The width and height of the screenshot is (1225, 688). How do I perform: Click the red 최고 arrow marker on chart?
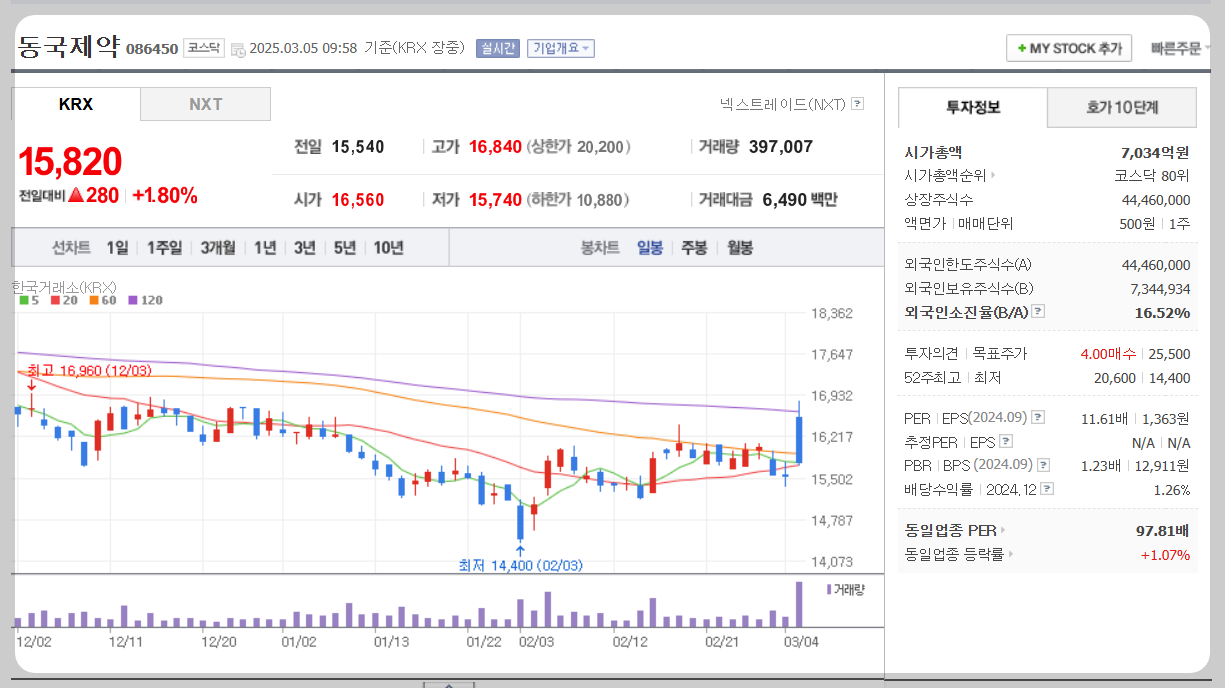(31, 386)
